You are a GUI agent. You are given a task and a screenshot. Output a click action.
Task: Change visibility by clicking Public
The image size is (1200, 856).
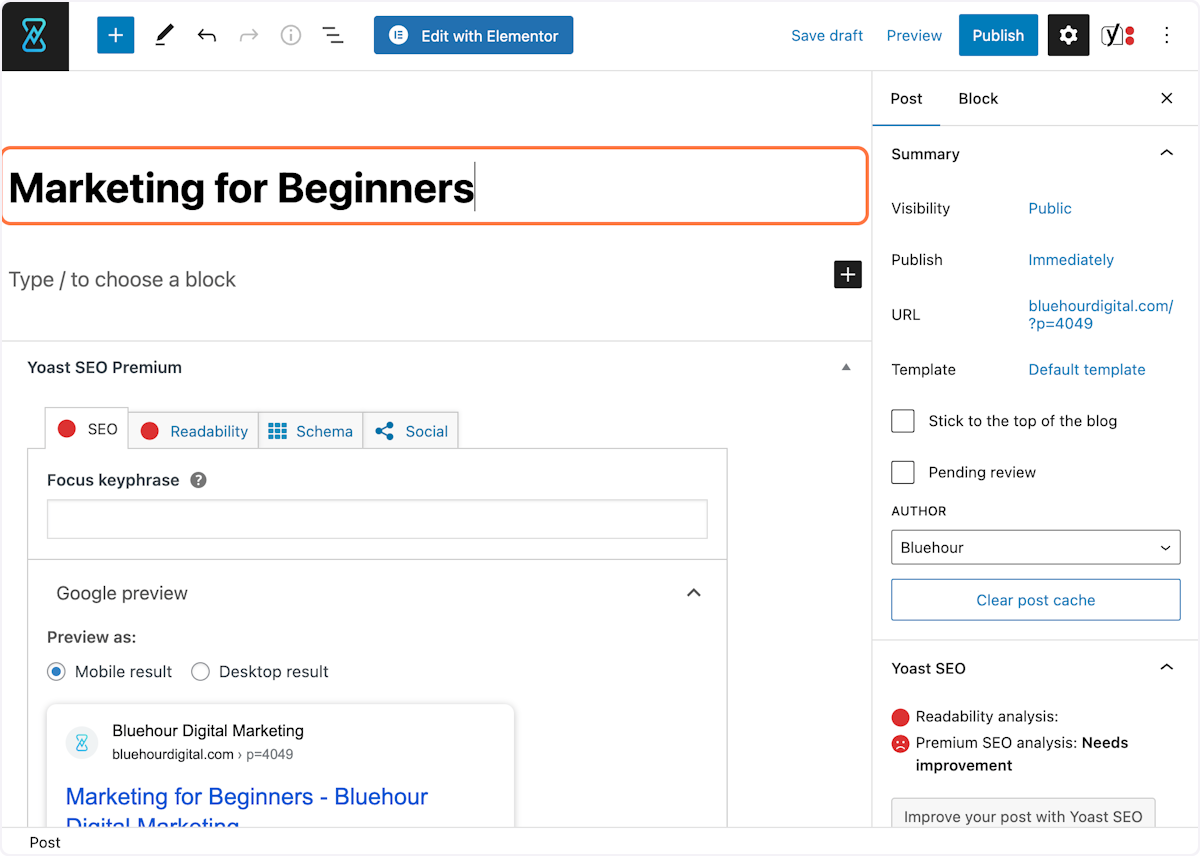point(1049,208)
